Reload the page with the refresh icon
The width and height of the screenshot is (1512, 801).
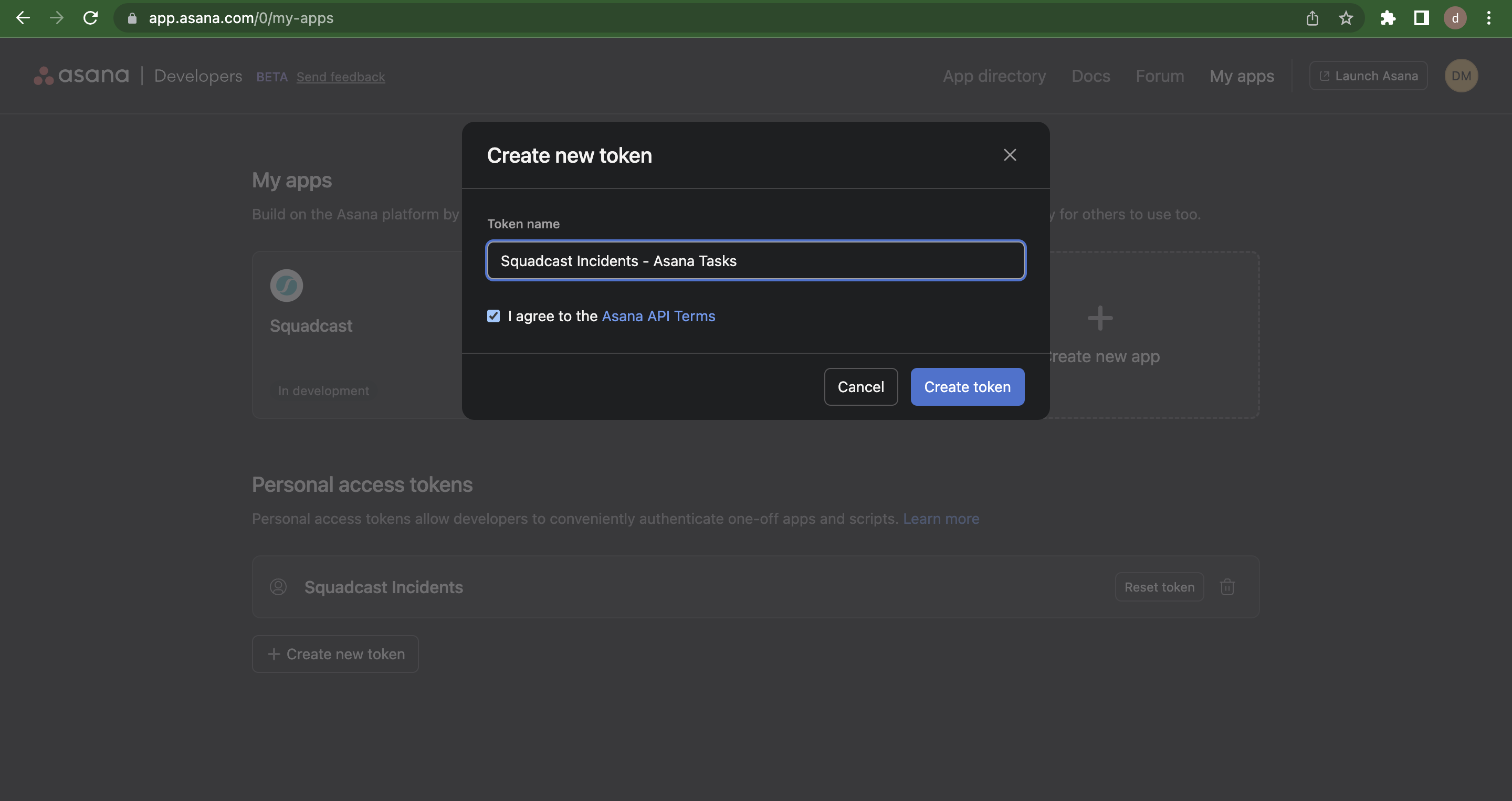pyautogui.click(x=90, y=18)
